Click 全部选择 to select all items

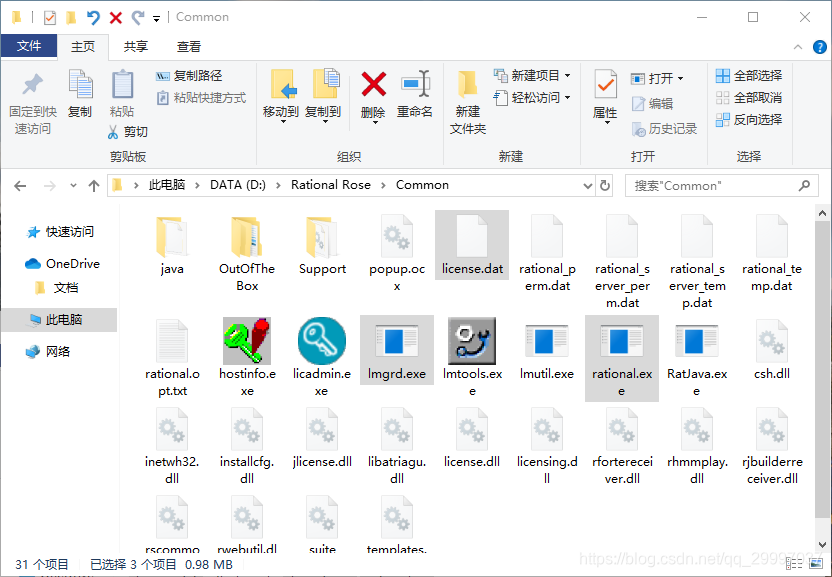click(749, 75)
